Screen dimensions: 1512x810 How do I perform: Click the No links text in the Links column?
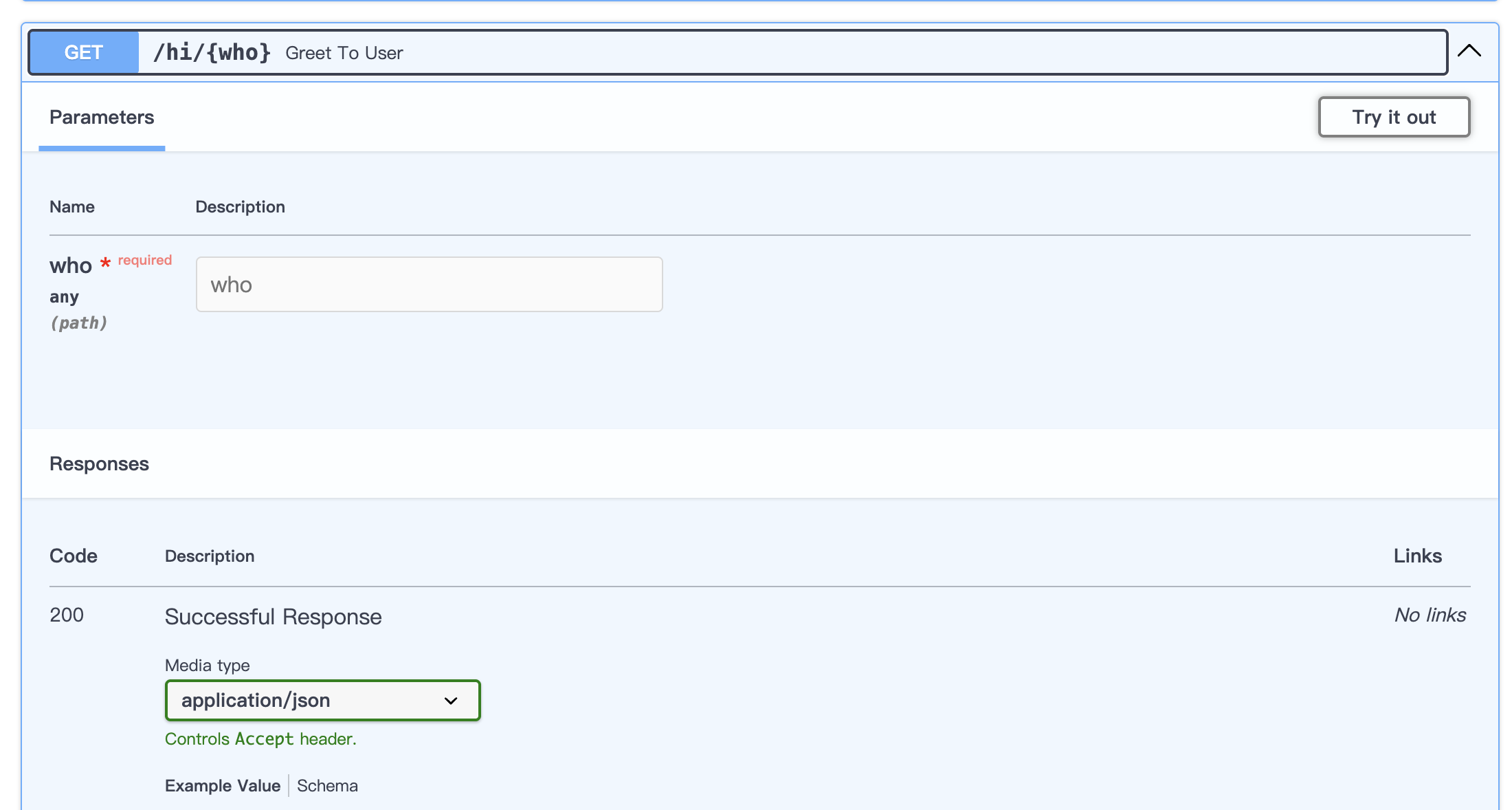1430,615
